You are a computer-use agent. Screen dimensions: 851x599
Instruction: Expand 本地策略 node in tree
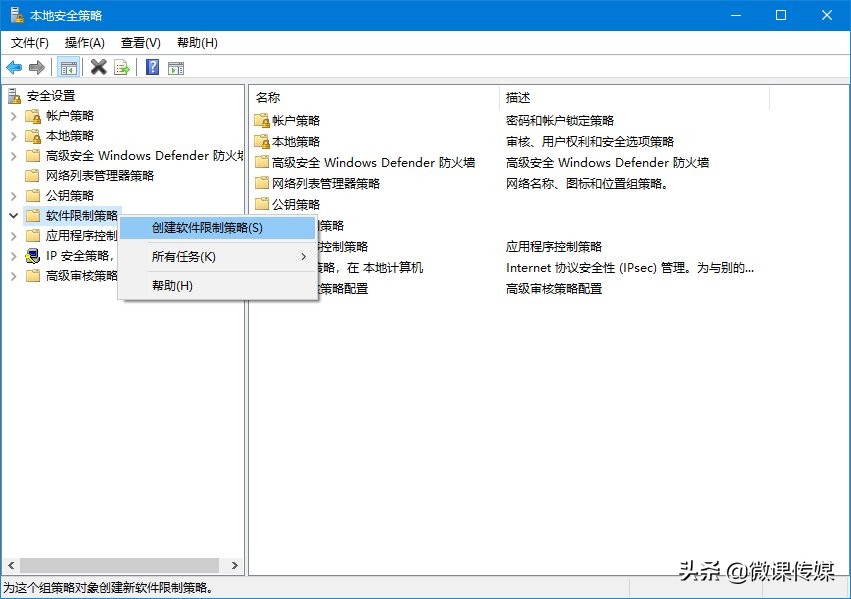[x=14, y=136]
